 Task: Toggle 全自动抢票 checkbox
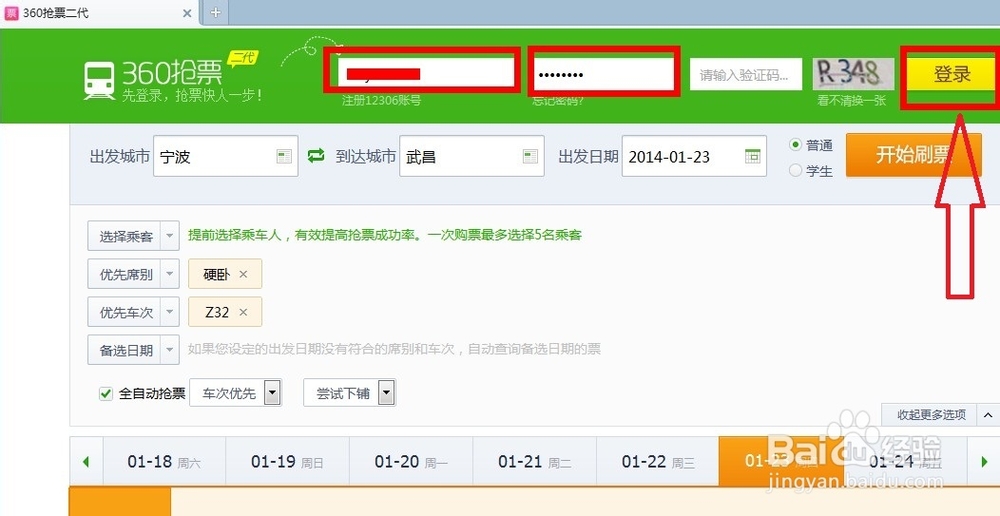(106, 394)
